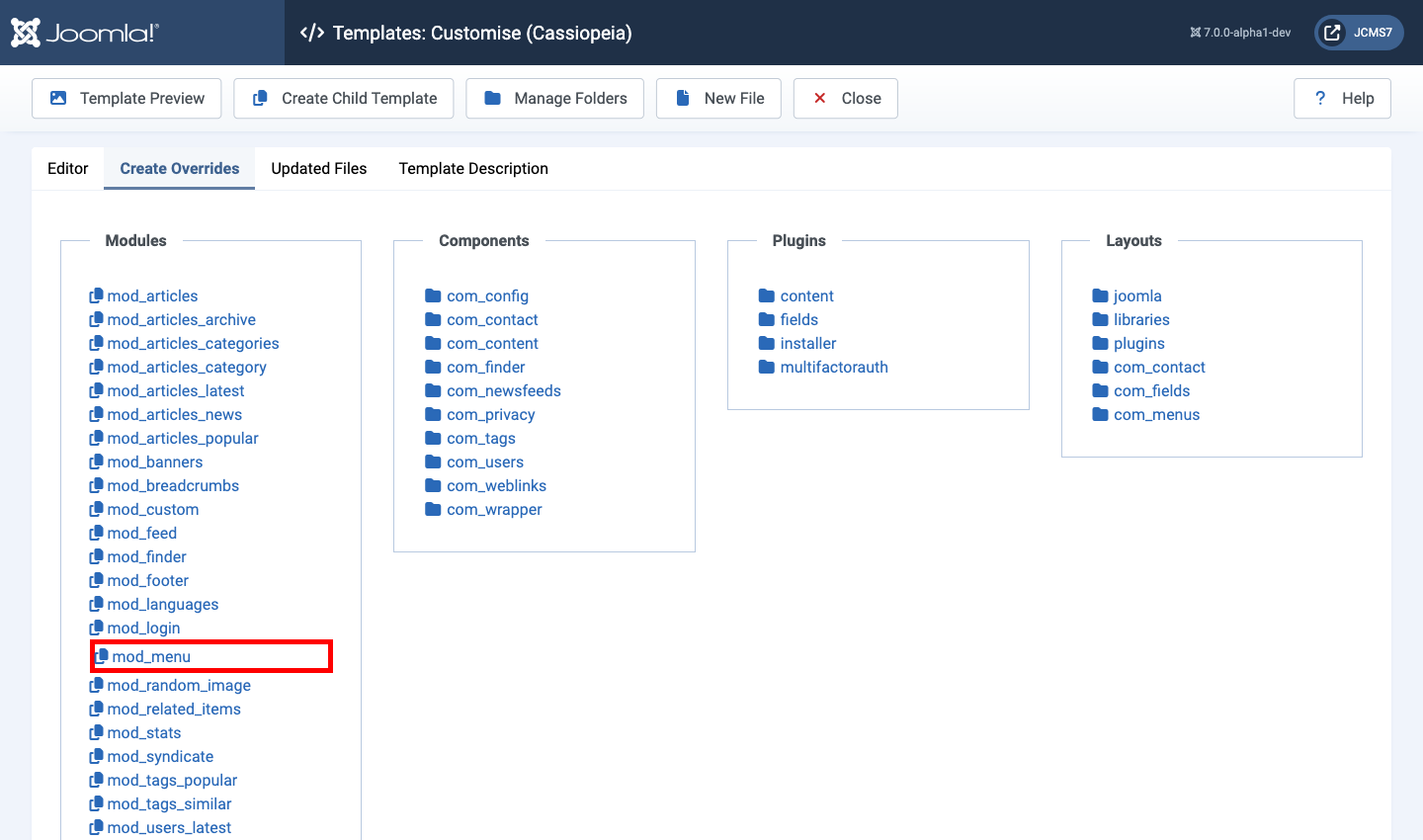Create override for mod_tags_similar

160,803
